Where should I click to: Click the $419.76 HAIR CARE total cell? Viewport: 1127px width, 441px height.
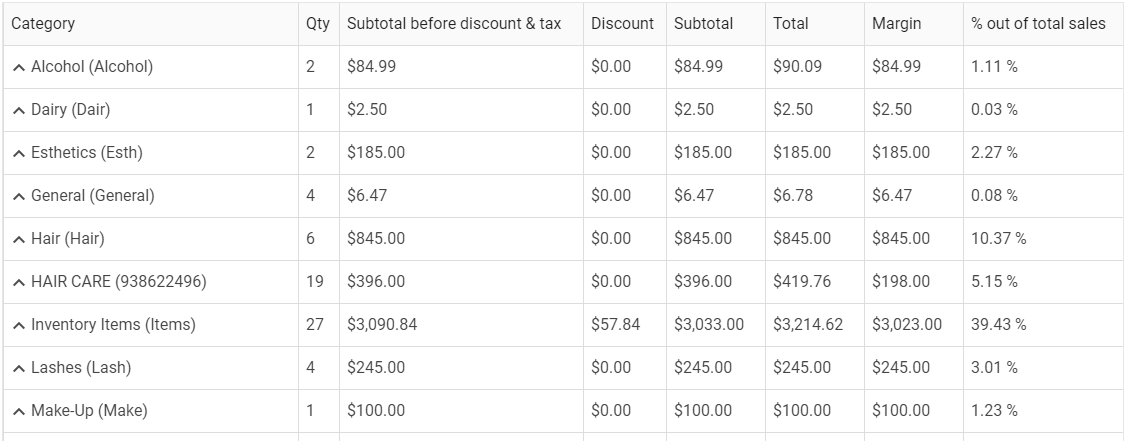pos(802,282)
